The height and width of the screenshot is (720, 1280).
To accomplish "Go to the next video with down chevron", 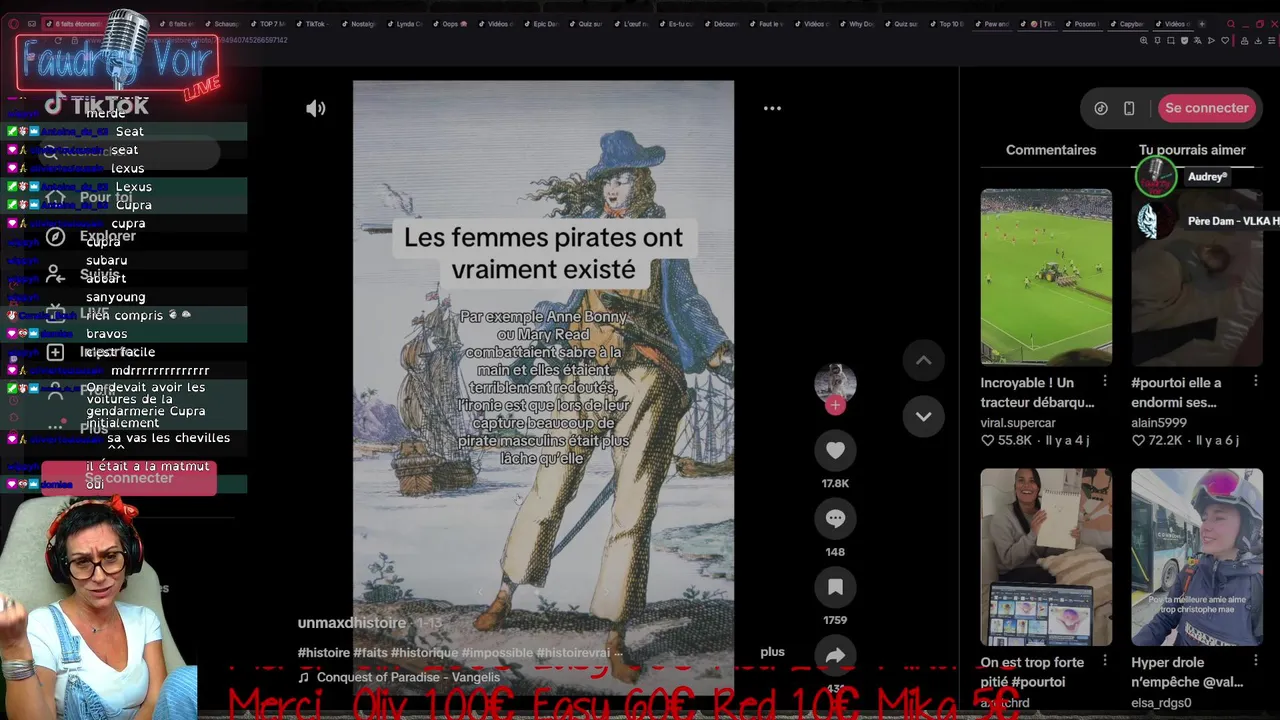I will [924, 416].
